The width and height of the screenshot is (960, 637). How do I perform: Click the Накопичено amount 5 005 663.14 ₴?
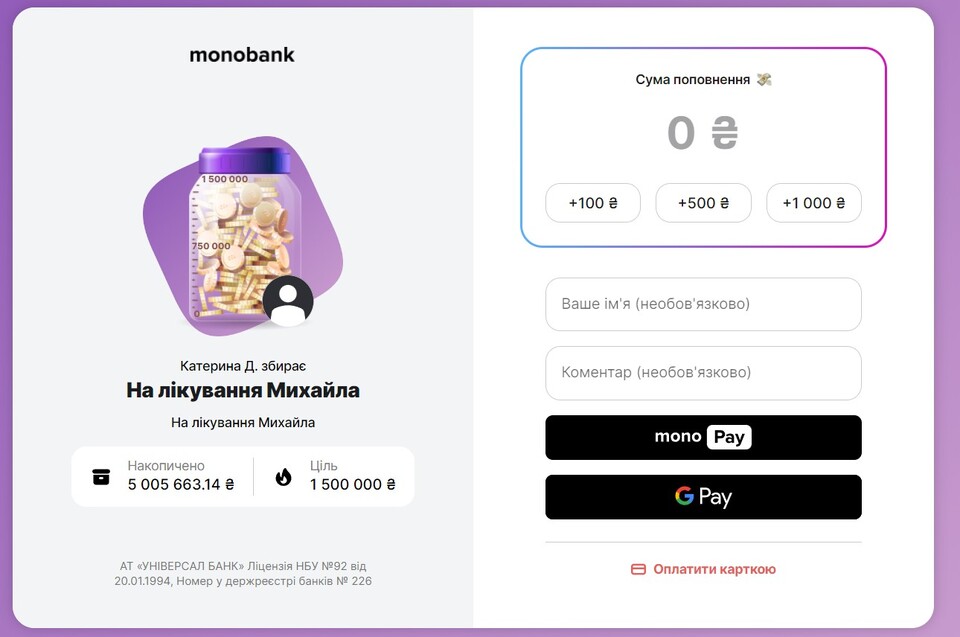point(181,485)
